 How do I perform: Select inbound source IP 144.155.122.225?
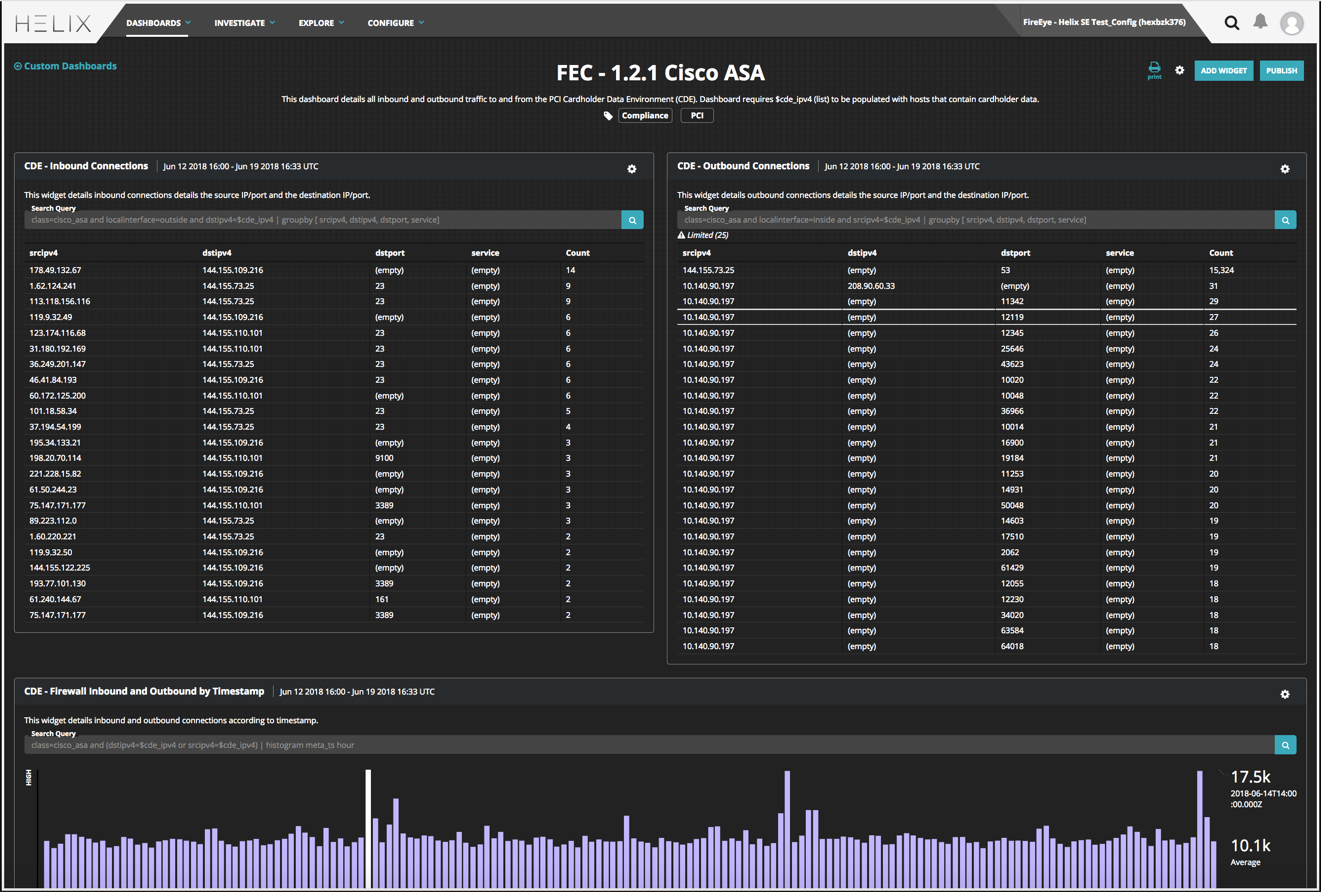tap(60, 568)
